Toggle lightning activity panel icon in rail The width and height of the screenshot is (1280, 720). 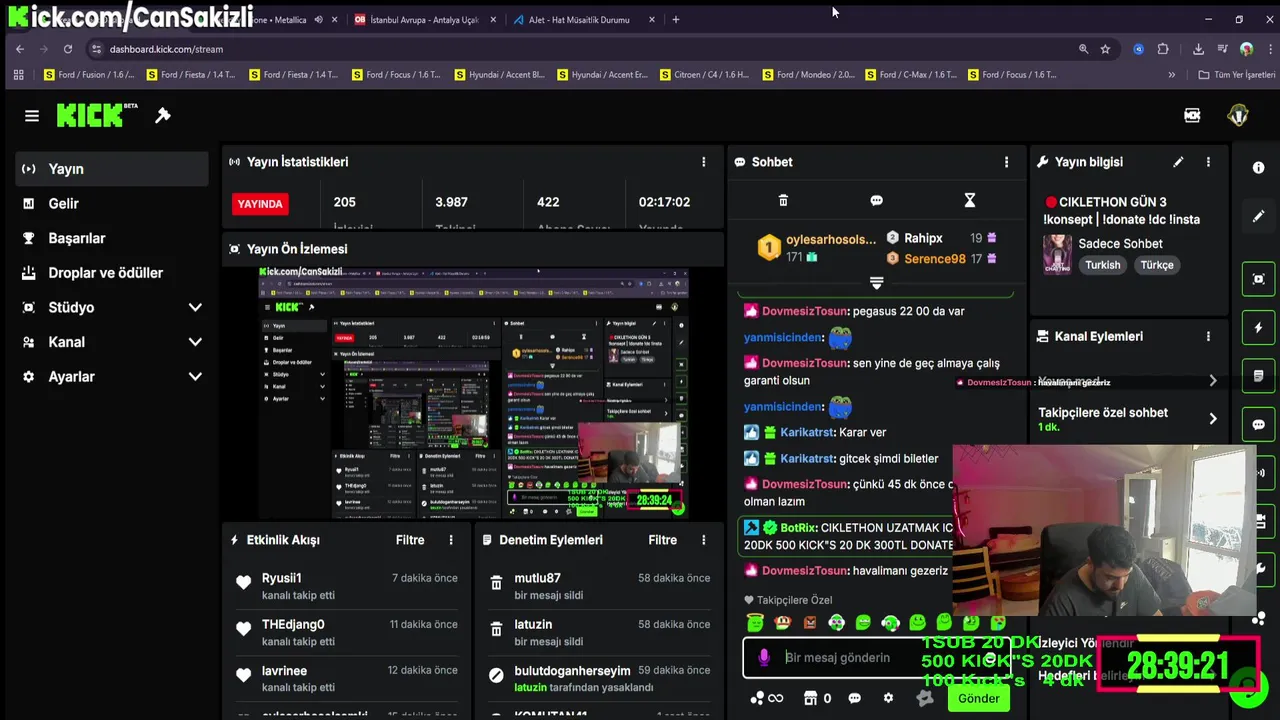point(1258,328)
